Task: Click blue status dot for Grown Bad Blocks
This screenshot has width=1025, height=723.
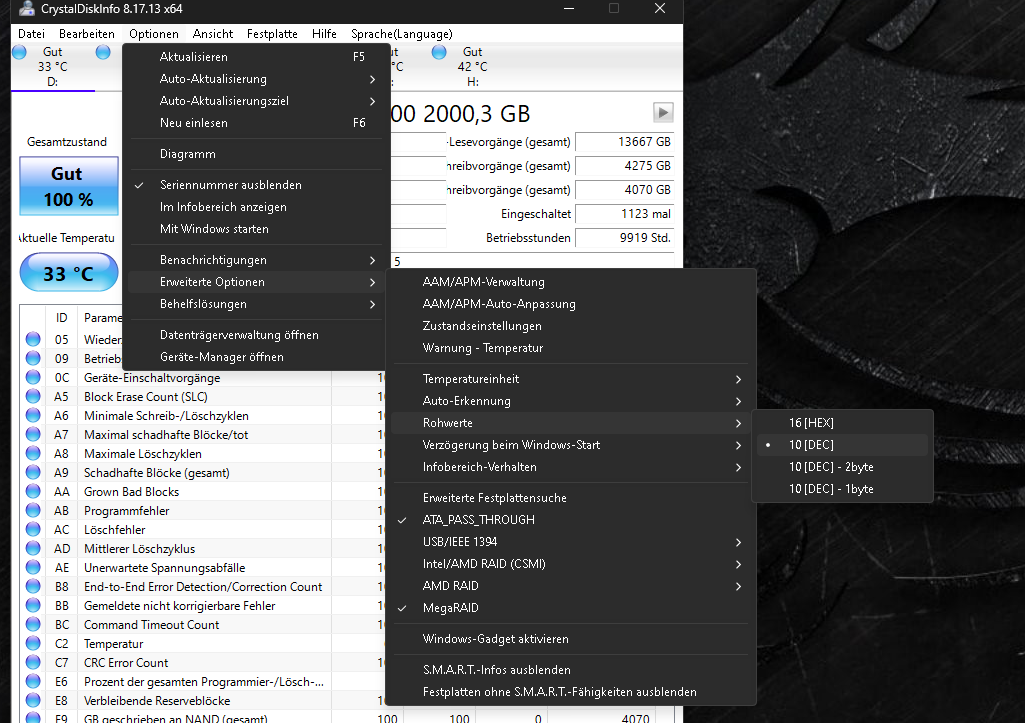Action: pyautogui.click(x=33, y=491)
